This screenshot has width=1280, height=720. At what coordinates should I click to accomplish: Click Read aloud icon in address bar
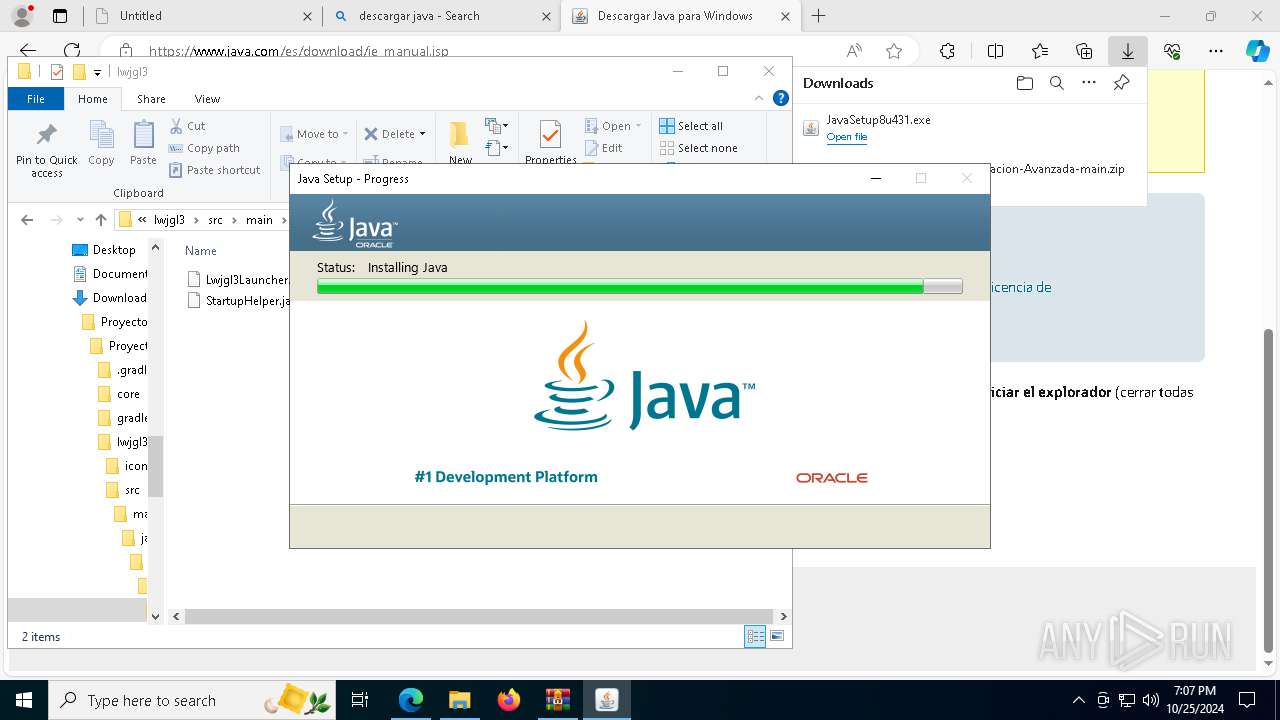tap(854, 51)
